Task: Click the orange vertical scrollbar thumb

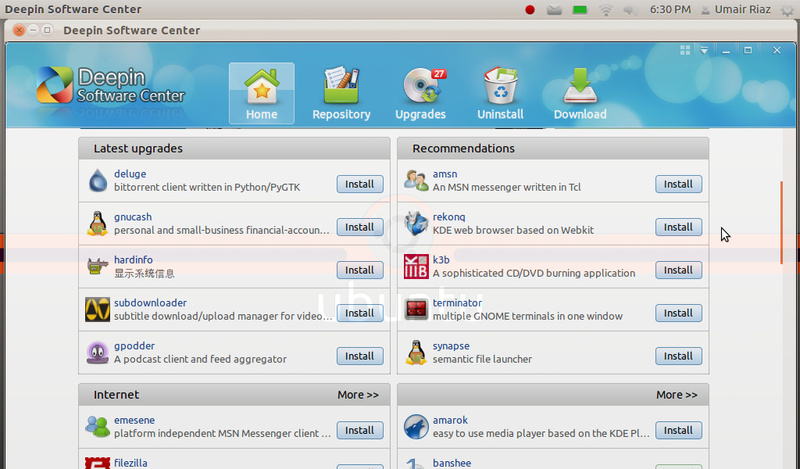Action: [x=781, y=223]
